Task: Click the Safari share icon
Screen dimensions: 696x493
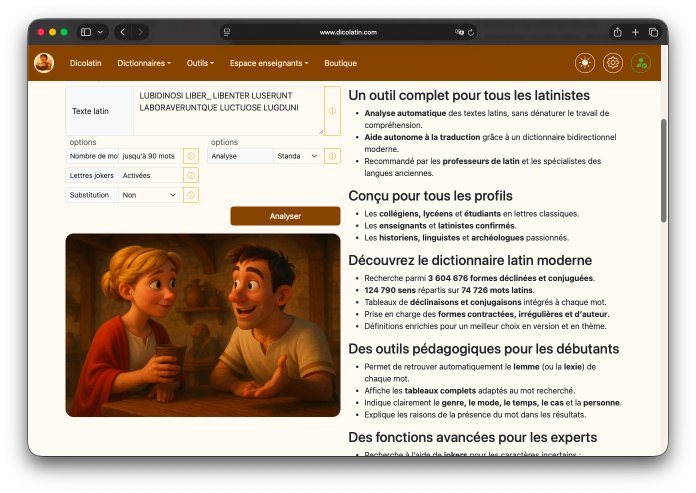Action: (617, 32)
